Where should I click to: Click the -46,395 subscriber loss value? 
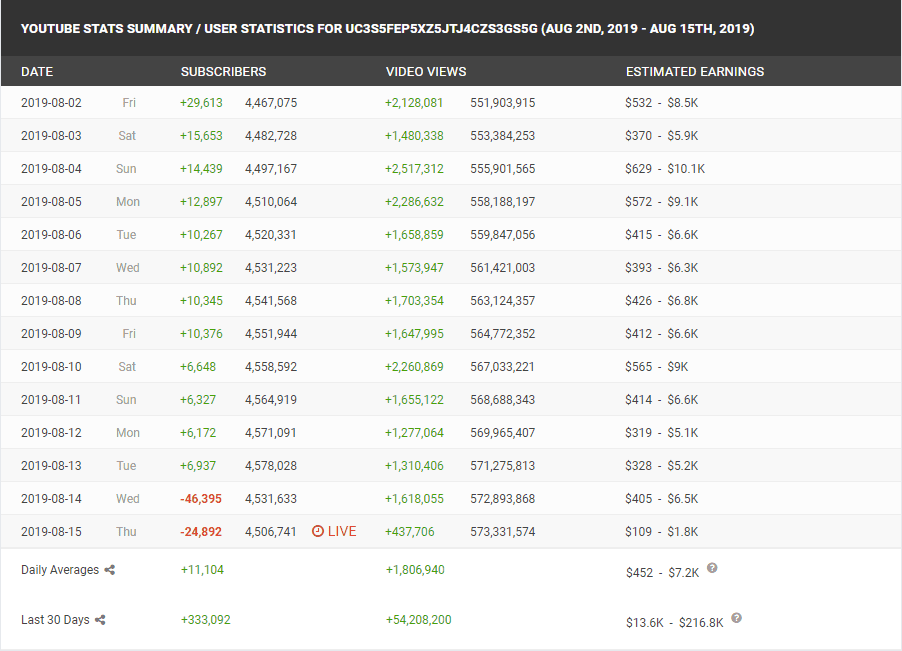(x=202, y=499)
